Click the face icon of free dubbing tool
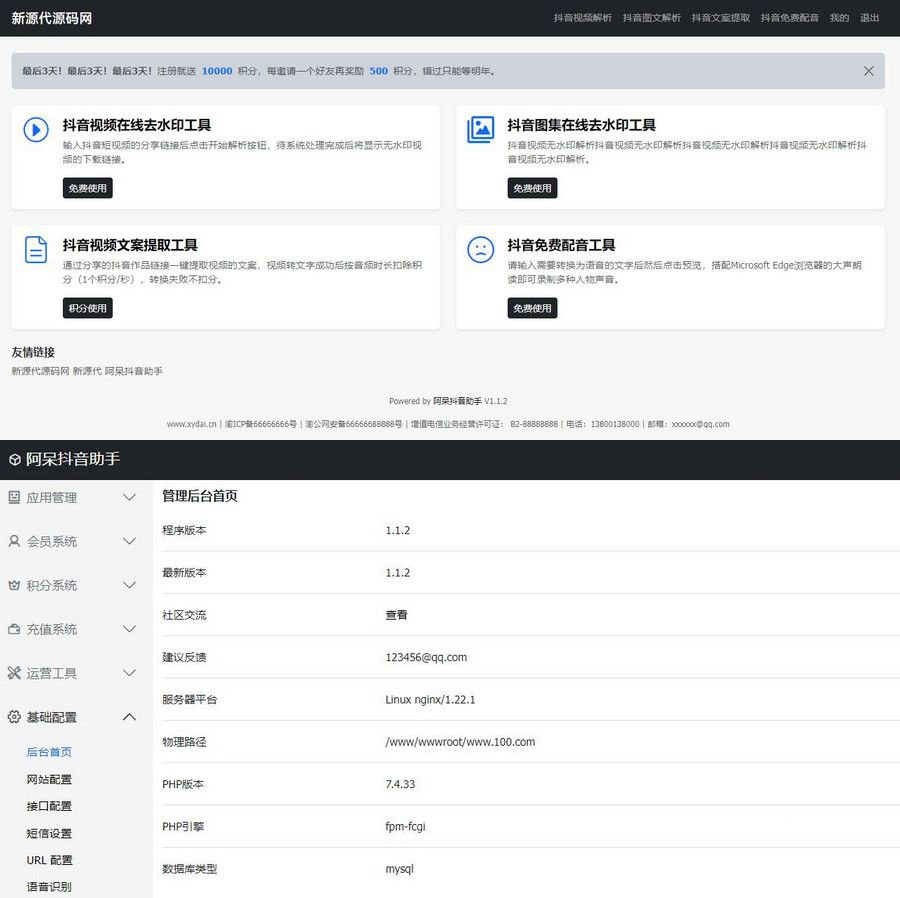This screenshot has width=900, height=898. coord(480,250)
